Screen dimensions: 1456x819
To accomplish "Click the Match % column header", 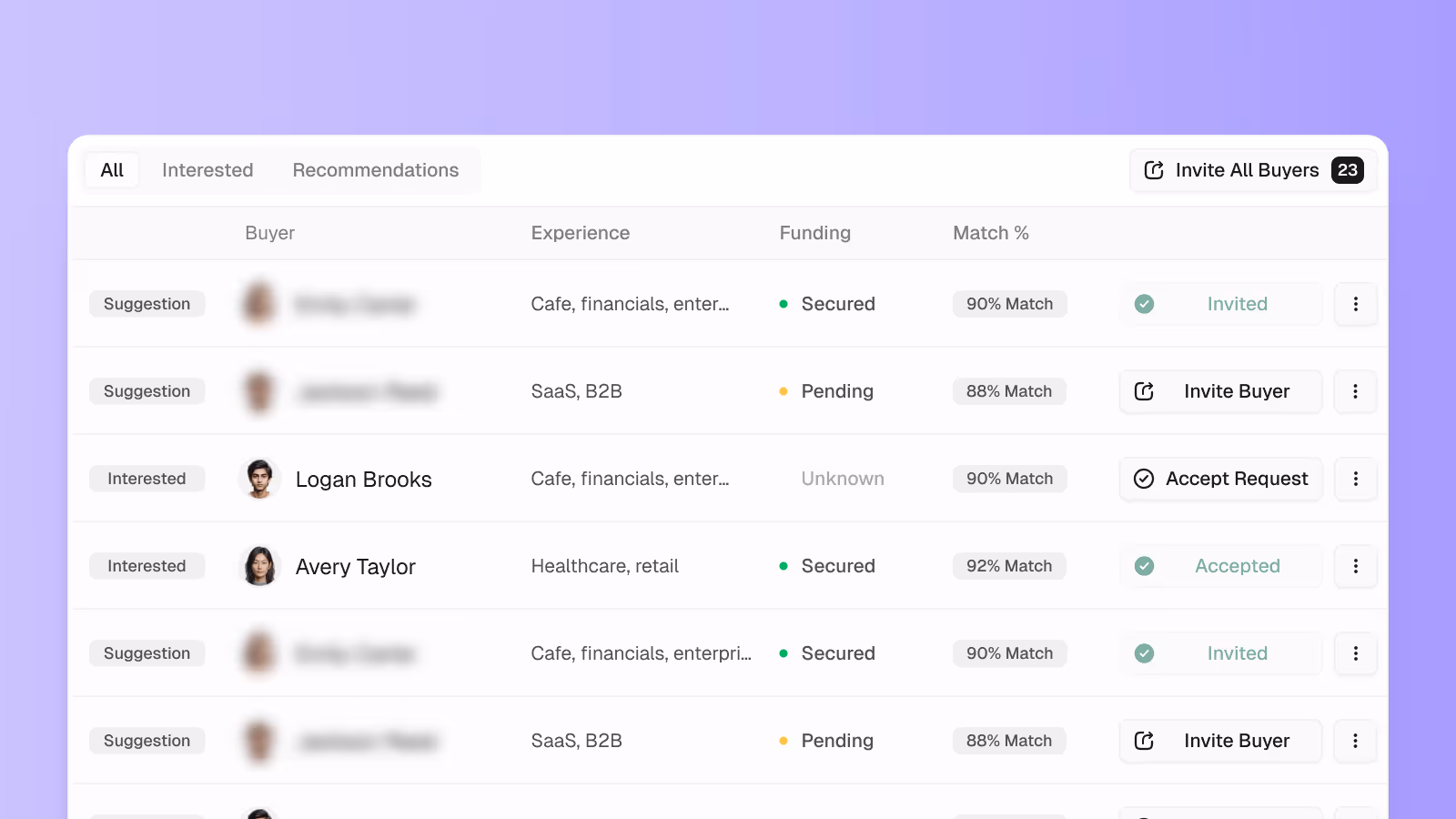I will pyautogui.click(x=991, y=233).
